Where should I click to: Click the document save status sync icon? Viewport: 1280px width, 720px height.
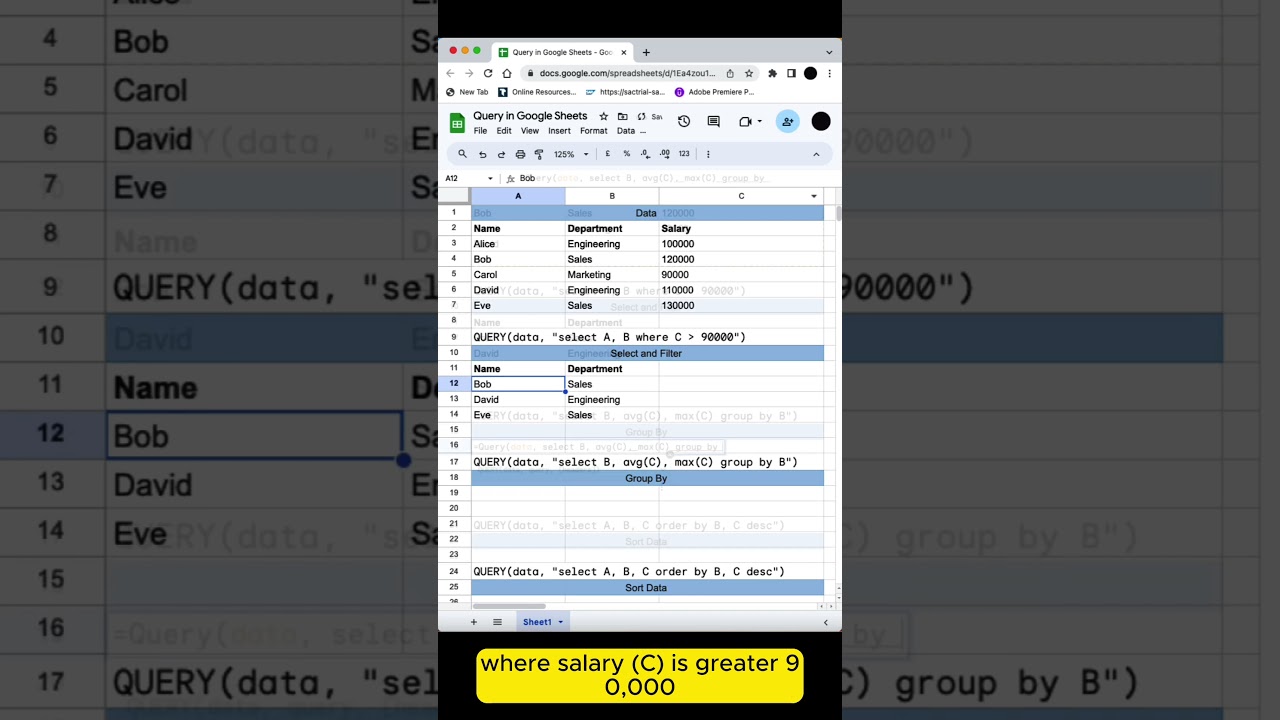tap(641, 116)
